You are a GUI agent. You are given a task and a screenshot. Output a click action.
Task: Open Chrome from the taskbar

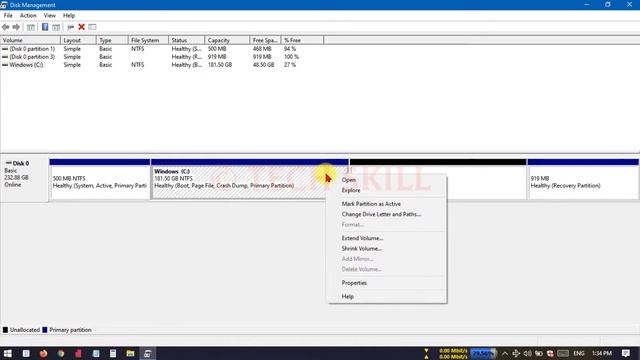coord(61,353)
